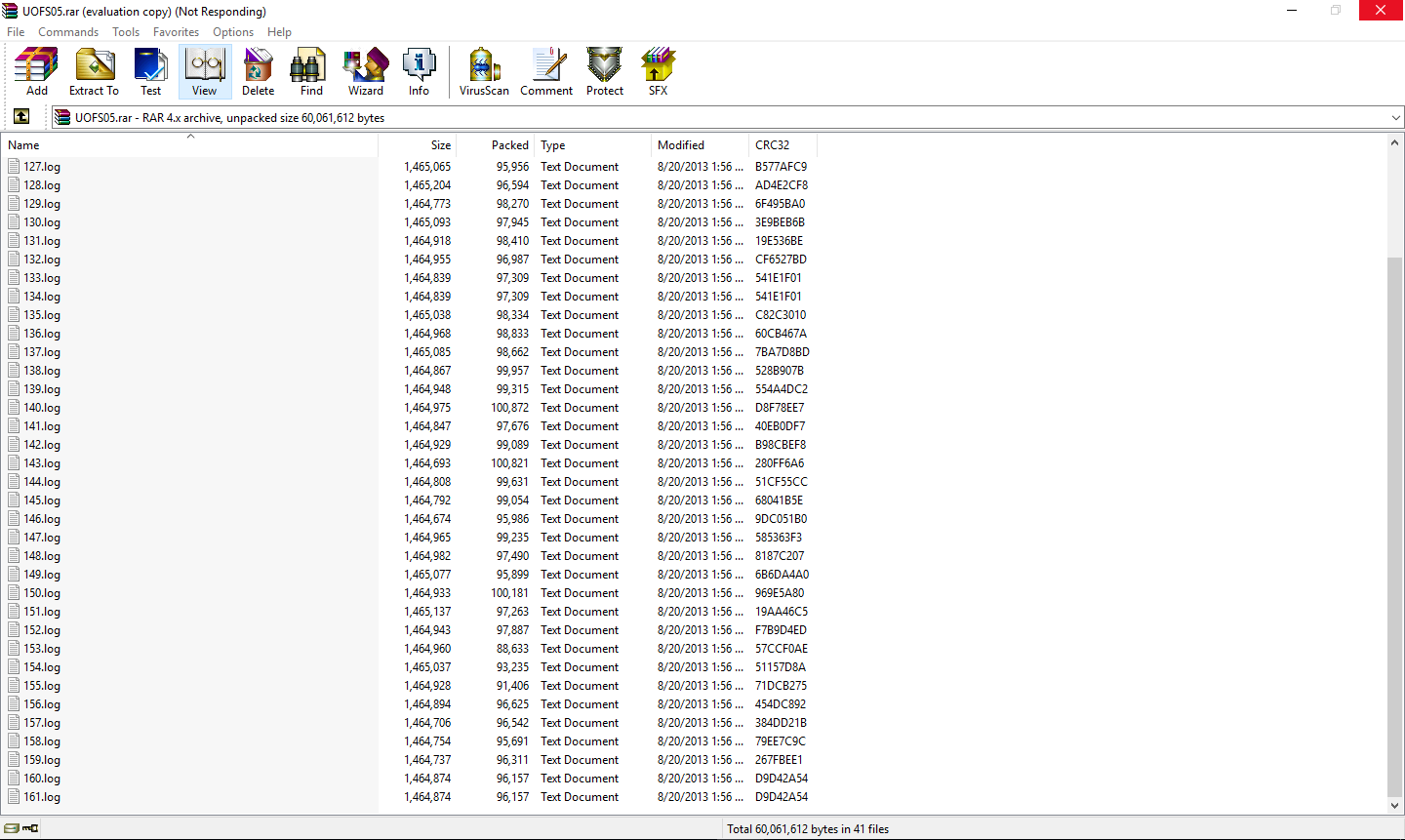Click the Protect archive icon
The image size is (1405, 840).
pyautogui.click(x=605, y=72)
